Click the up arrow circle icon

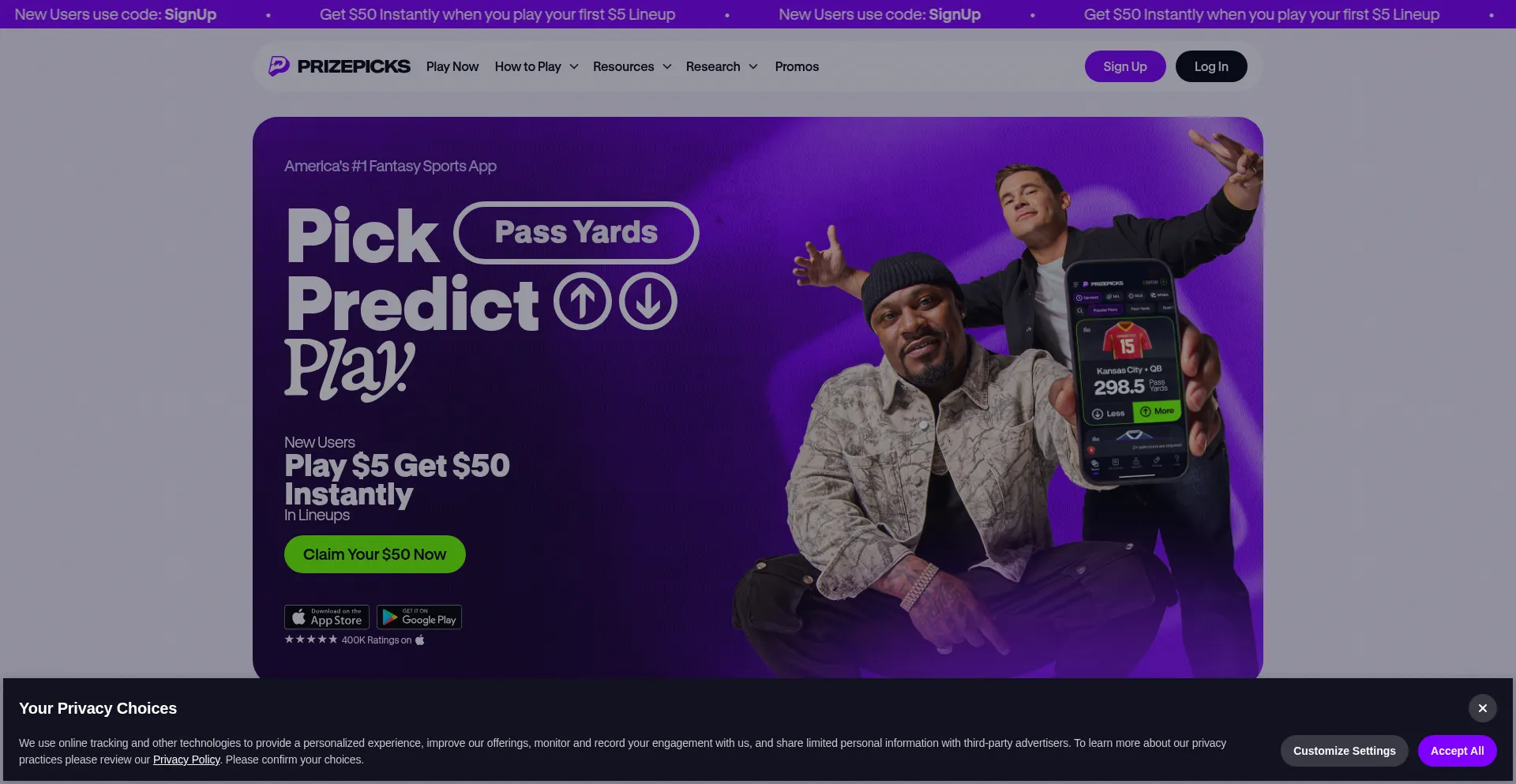tap(583, 301)
